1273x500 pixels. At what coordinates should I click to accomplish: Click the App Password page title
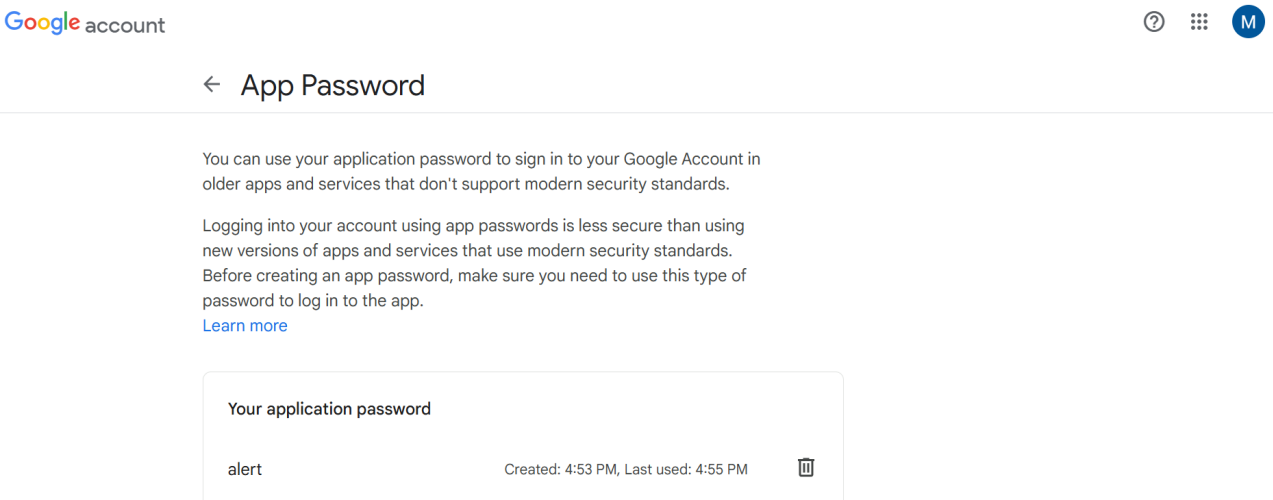(x=332, y=85)
